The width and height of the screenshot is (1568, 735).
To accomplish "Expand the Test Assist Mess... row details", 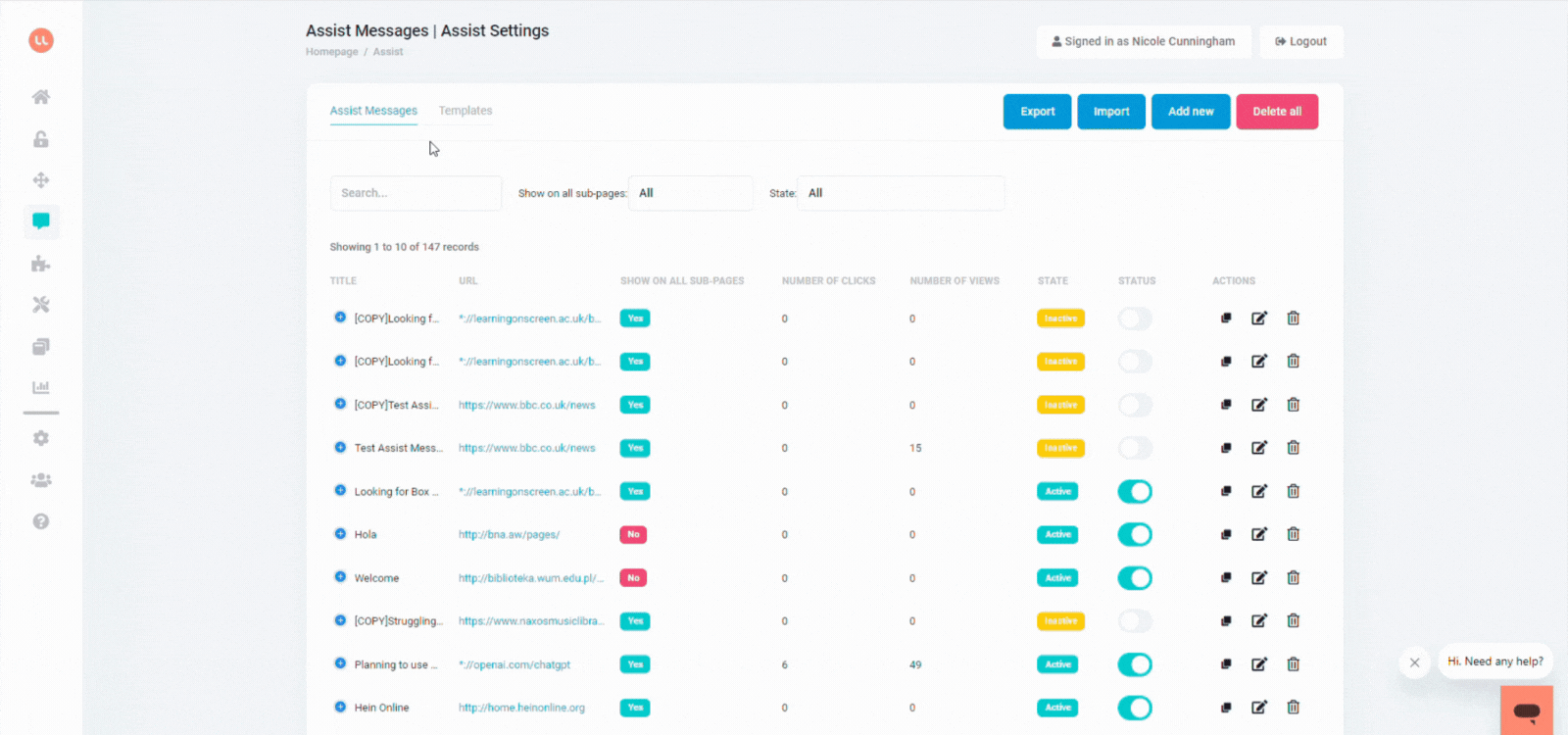I will coord(340,447).
